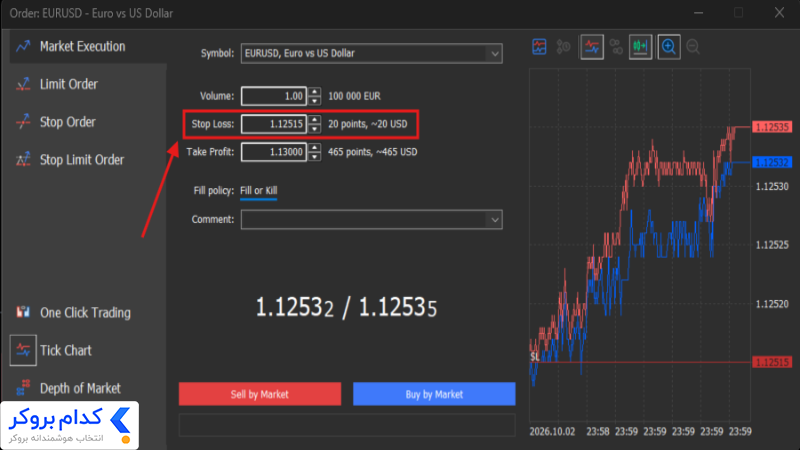Click the 1.12525 axis price label
The height and width of the screenshot is (450, 800).
click(x=772, y=245)
